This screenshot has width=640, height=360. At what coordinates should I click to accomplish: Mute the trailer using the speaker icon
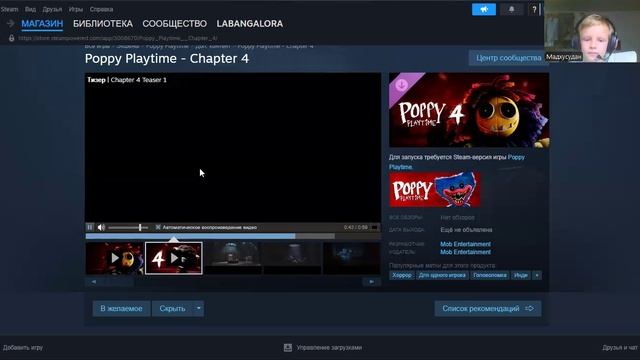[x=101, y=227]
